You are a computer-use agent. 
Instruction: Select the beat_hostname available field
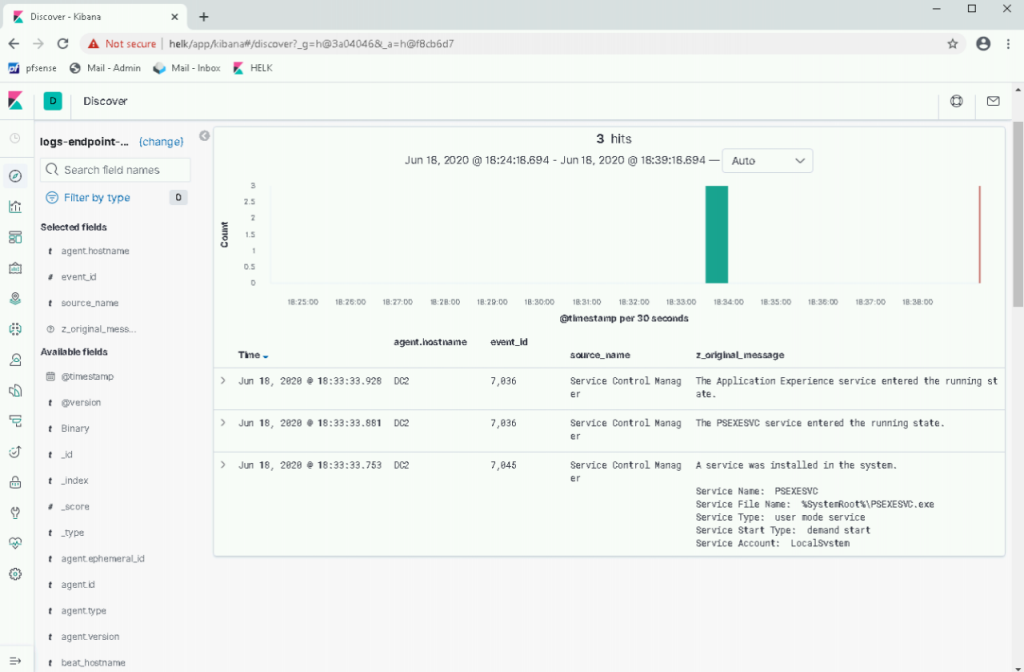[x=93, y=663]
